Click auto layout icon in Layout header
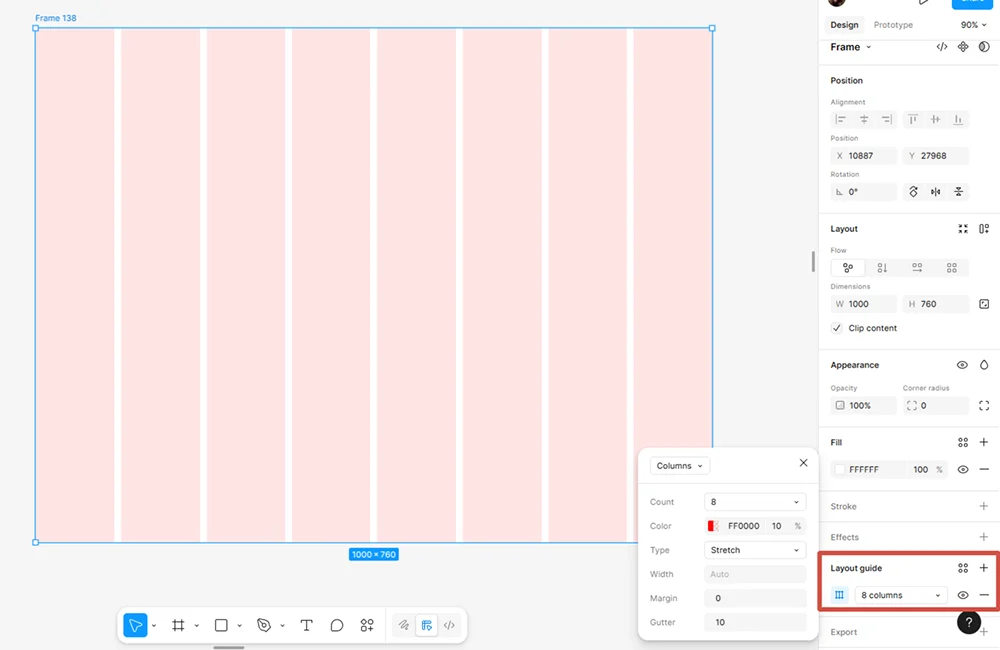This screenshot has height=650, width=1000. (984, 228)
